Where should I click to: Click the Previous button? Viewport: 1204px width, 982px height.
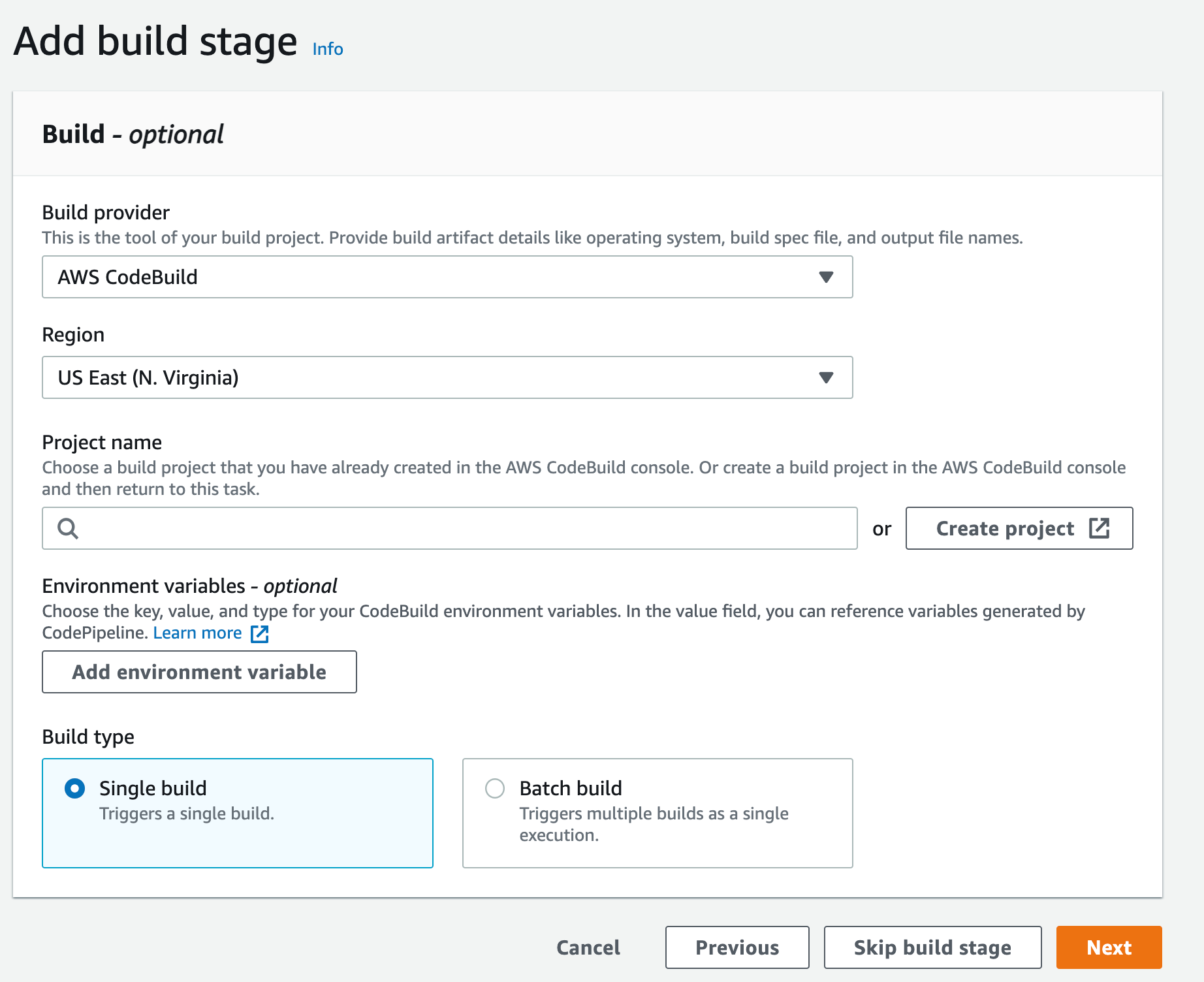[737, 947]
